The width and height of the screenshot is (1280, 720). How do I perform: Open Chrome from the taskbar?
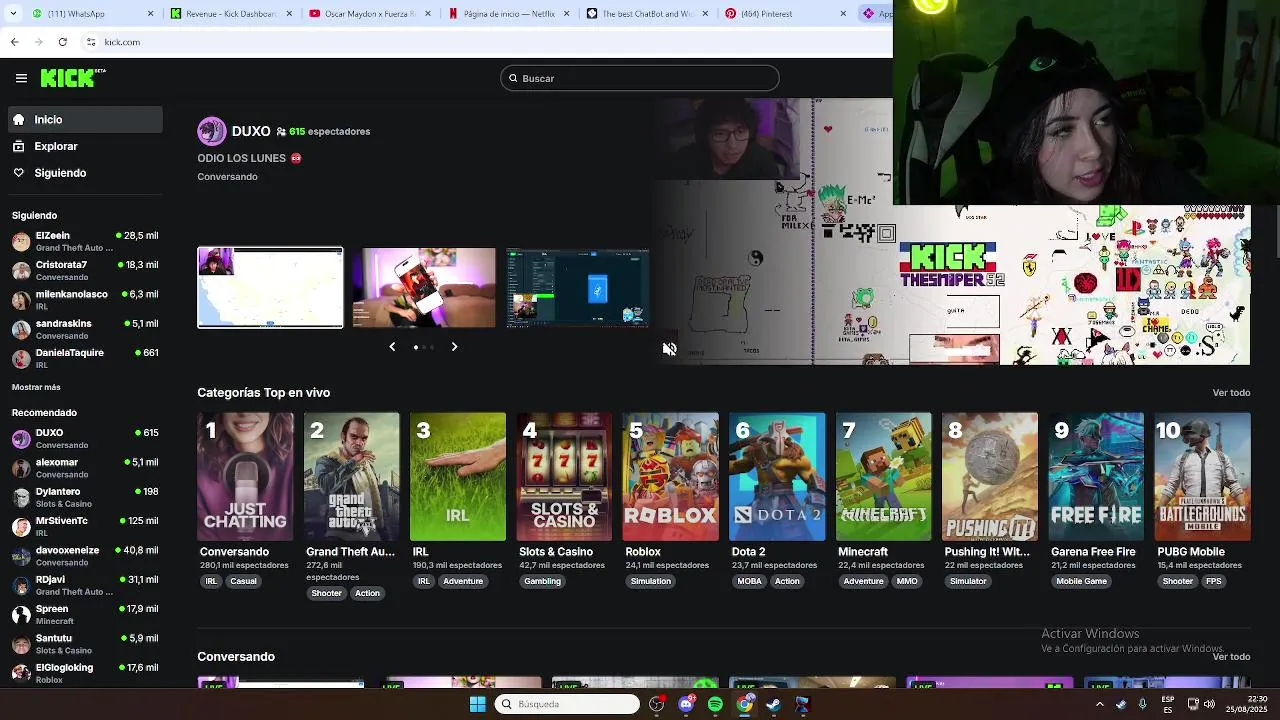(744, 704)
